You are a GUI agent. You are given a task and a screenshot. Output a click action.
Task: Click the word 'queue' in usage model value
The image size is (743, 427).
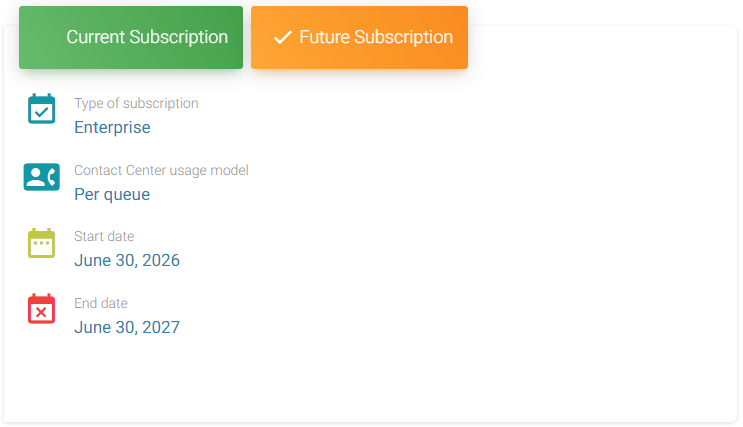(127, 194)
